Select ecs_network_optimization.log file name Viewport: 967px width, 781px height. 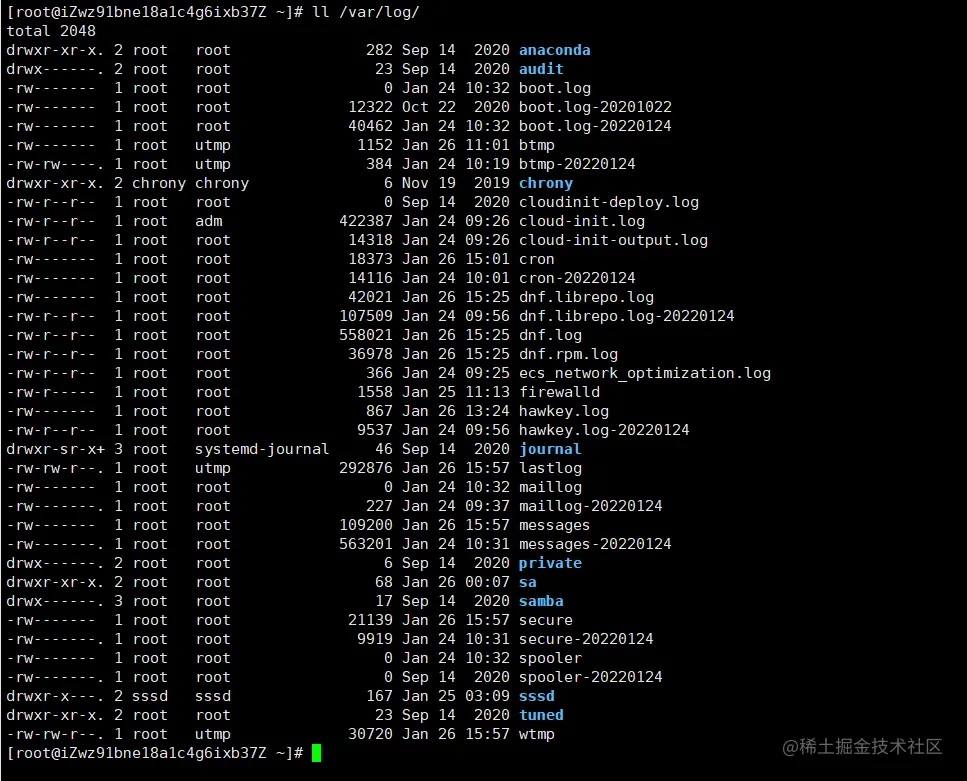[x=644, y=374]
